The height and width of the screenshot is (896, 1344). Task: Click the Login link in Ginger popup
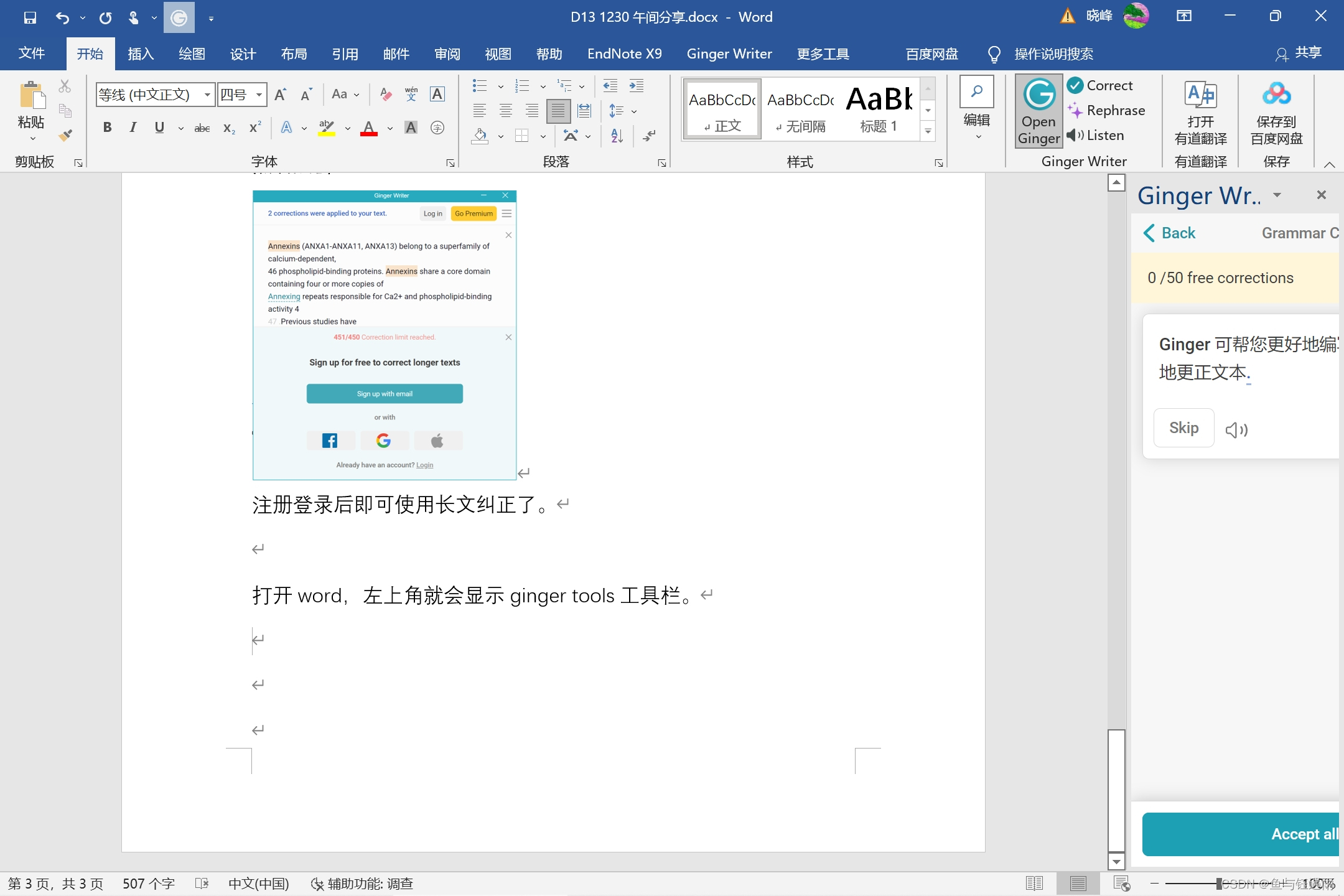tap(425, 464)
